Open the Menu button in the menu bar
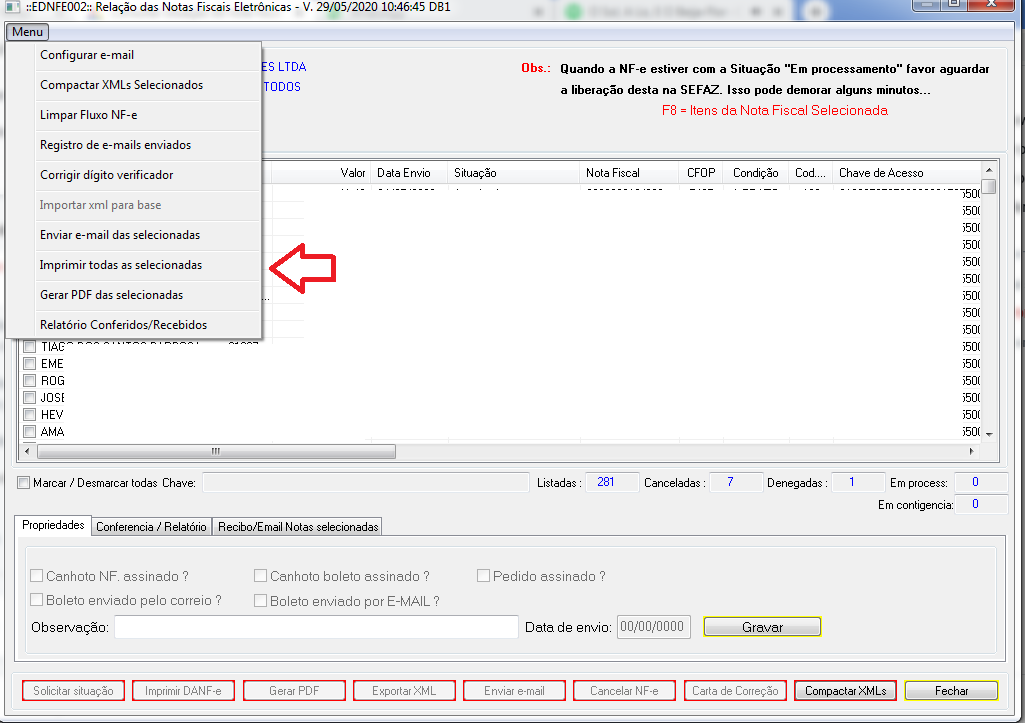Screen dimensions: 1025x723 pyautogui.click(x=27, y=32)
